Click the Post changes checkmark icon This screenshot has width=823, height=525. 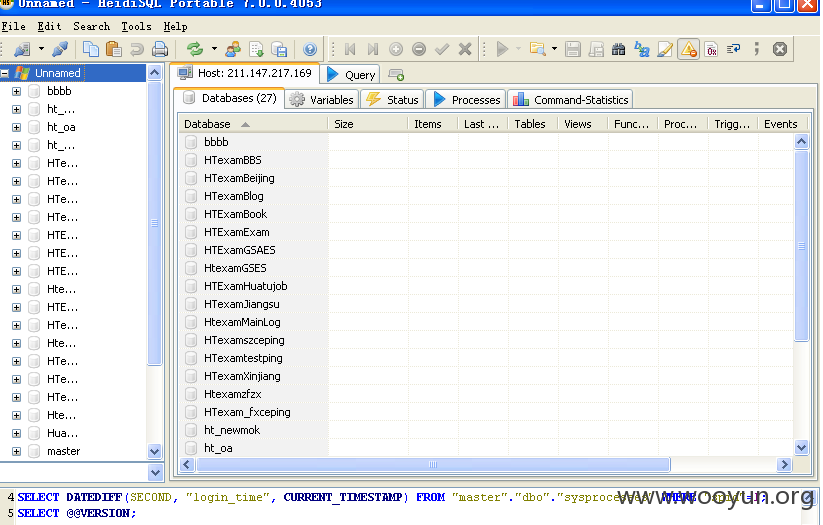442,49
